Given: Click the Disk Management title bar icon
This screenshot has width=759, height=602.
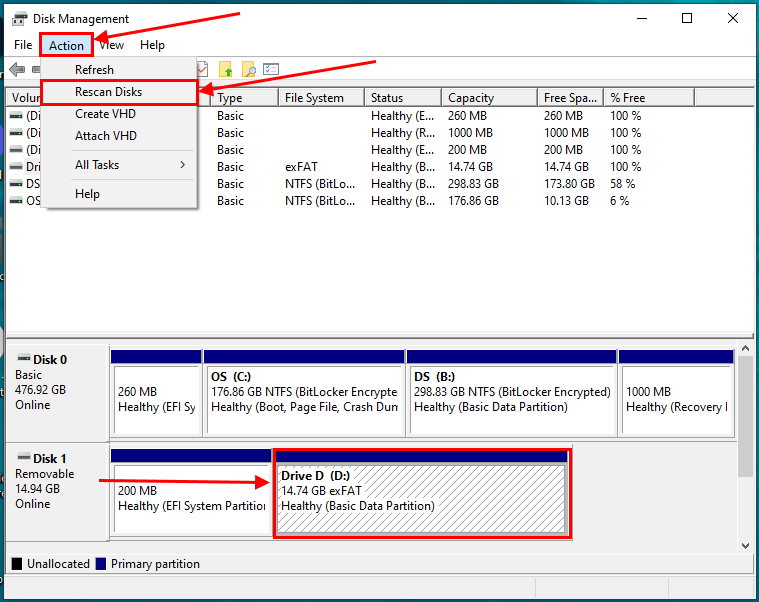Looking at the screenshot, I should (x=20, y=19).
